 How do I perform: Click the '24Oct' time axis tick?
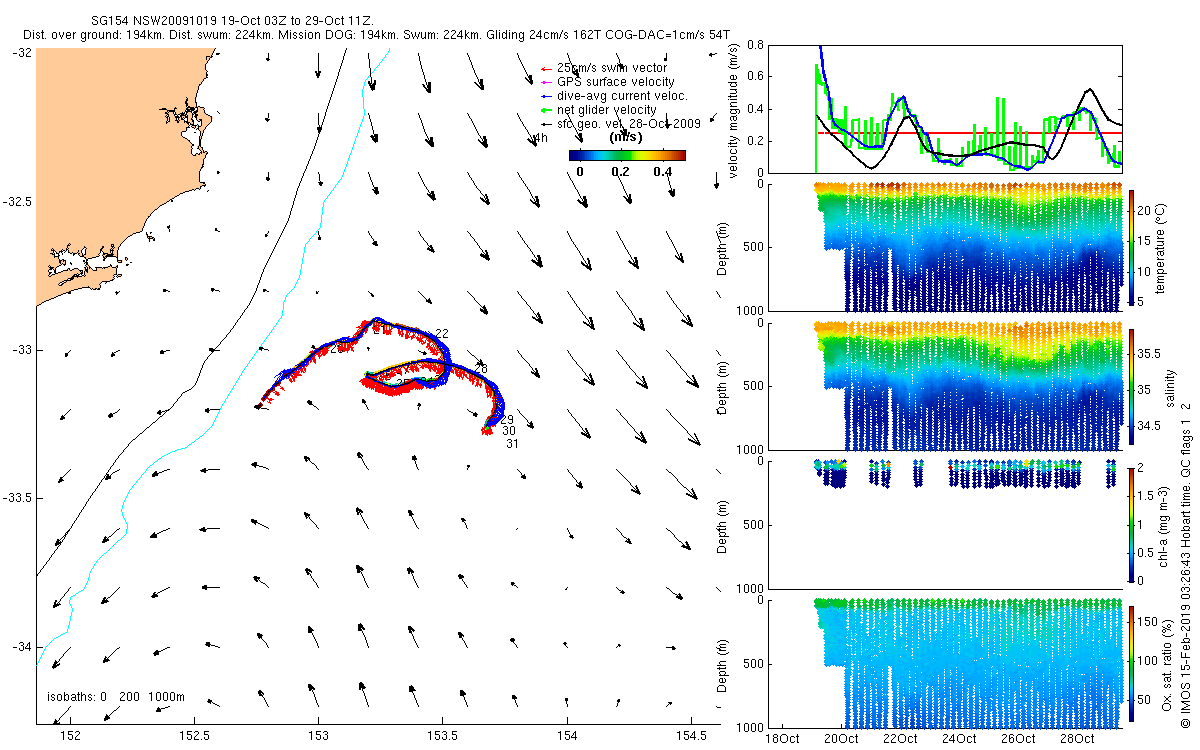pos(959,739)
